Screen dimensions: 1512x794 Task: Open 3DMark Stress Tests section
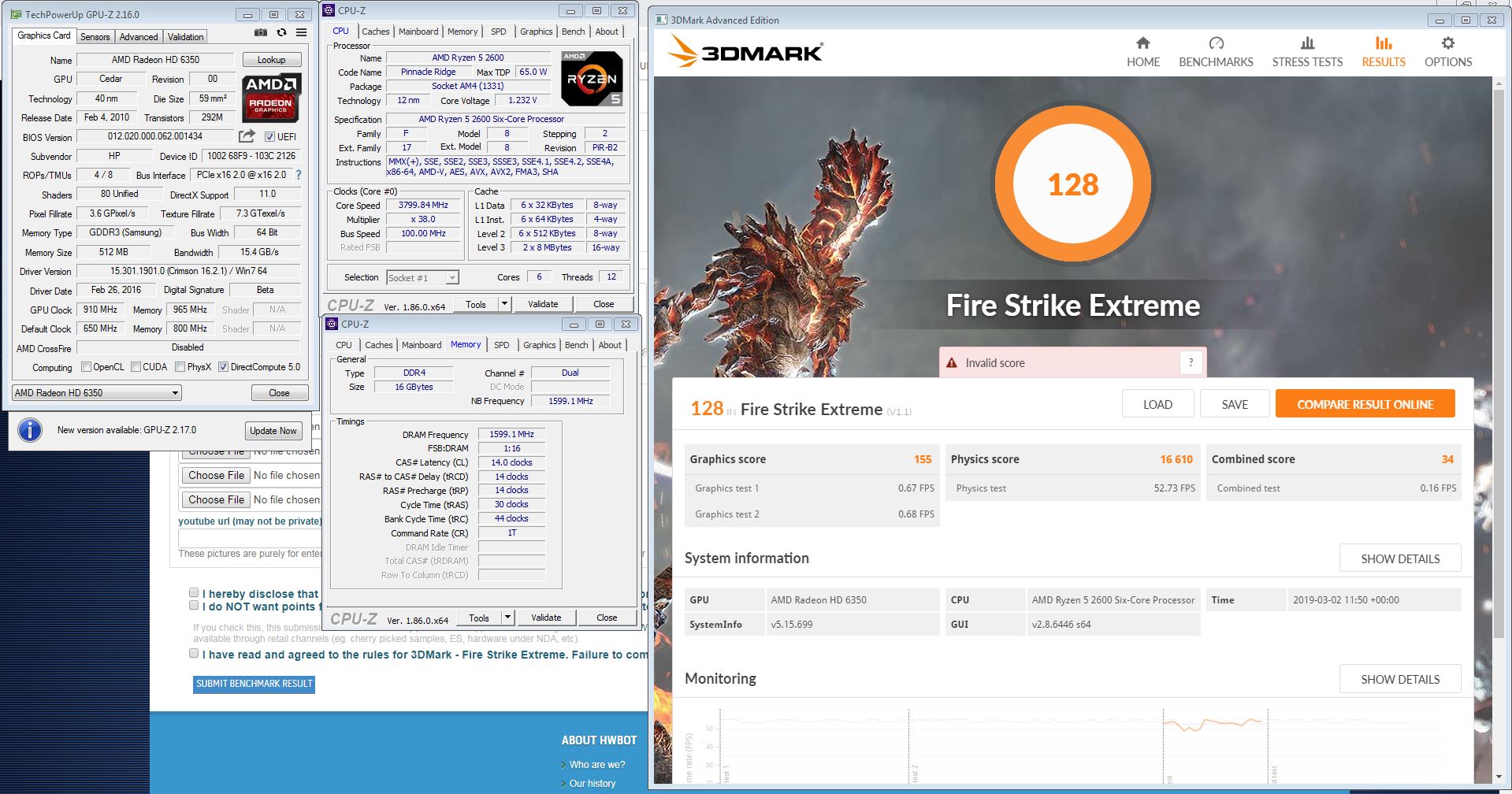coord(1307,52)
